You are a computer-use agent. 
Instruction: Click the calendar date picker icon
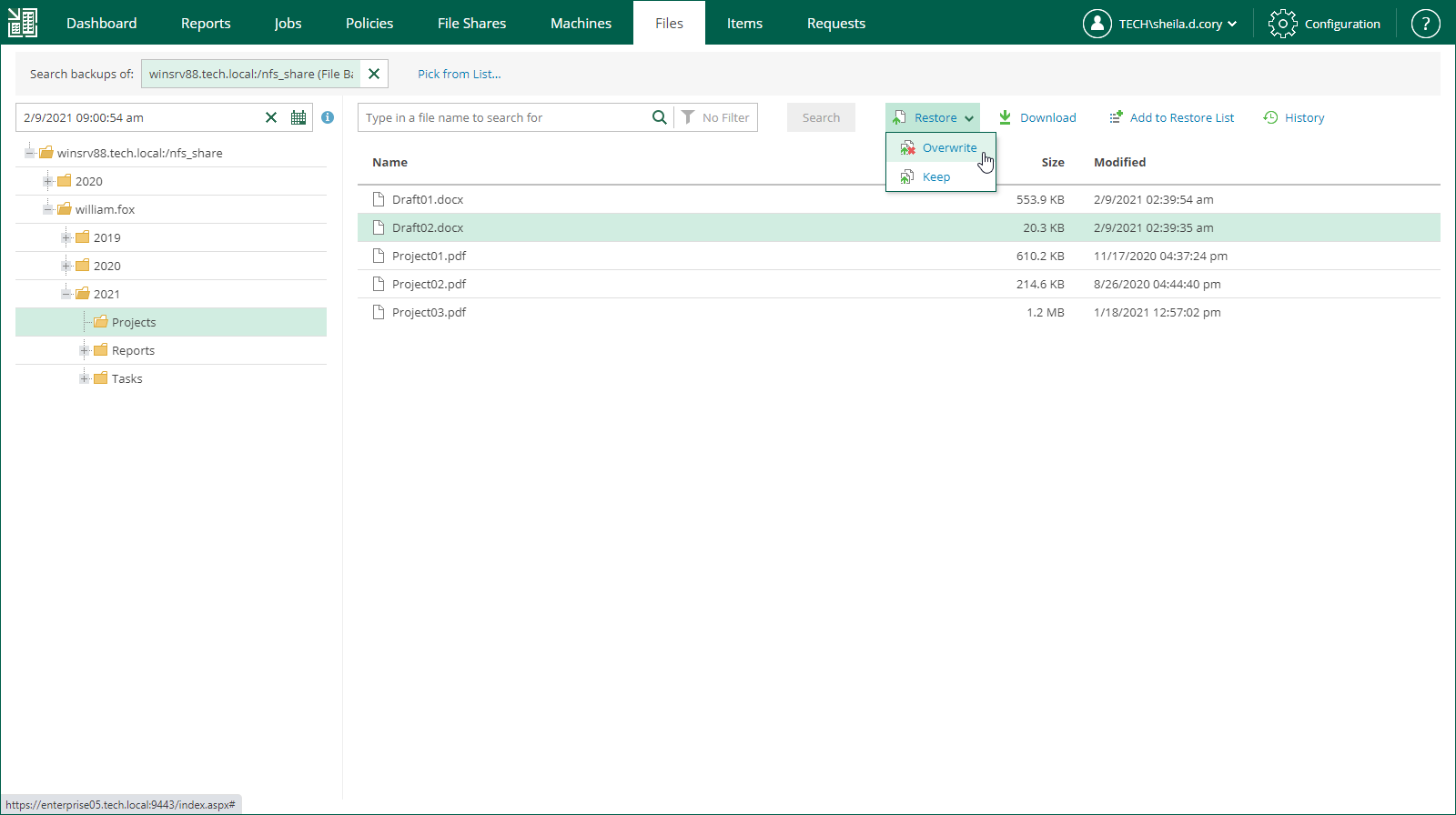(298, 117)
